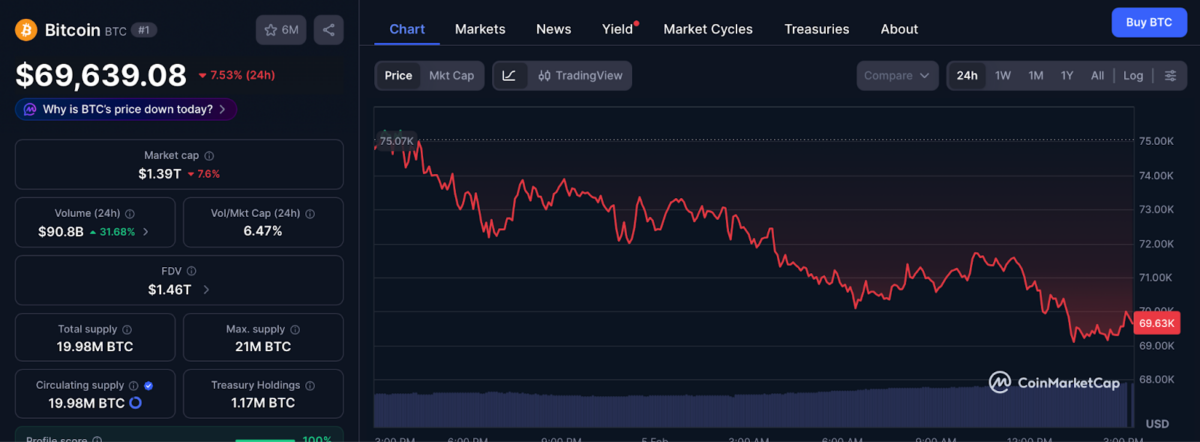This screenshot has height=442, width=1200.
Task: Open the Yield tab
Action: (618, 29)
